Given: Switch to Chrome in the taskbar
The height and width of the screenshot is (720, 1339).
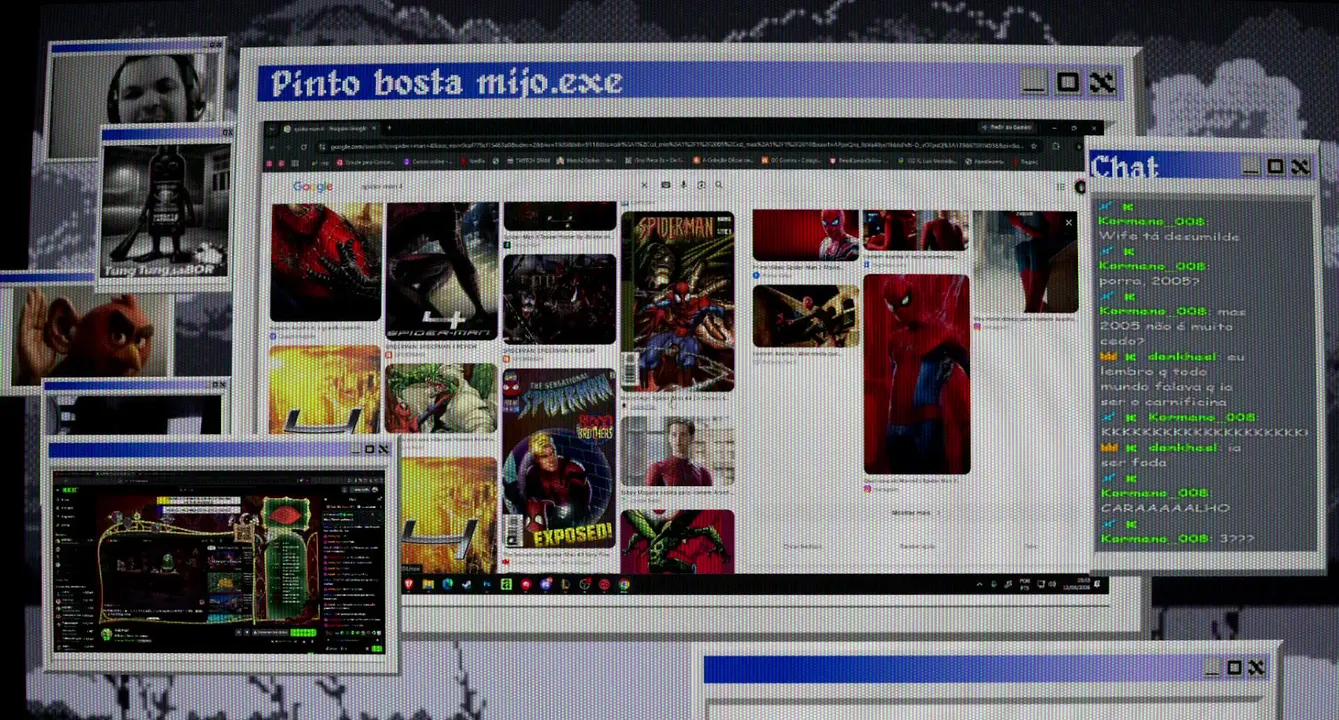Looking at the screenshot, I should click(x=624, y=584).
